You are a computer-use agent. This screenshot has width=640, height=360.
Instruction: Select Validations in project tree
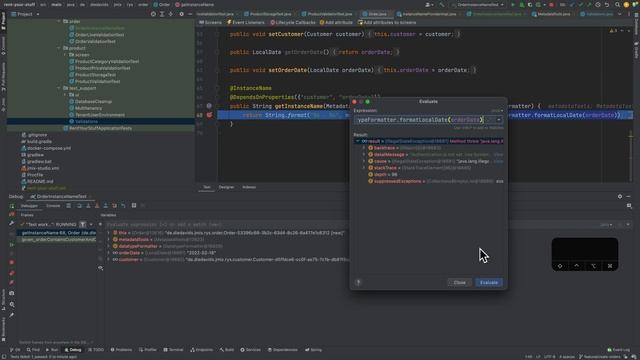86,122
